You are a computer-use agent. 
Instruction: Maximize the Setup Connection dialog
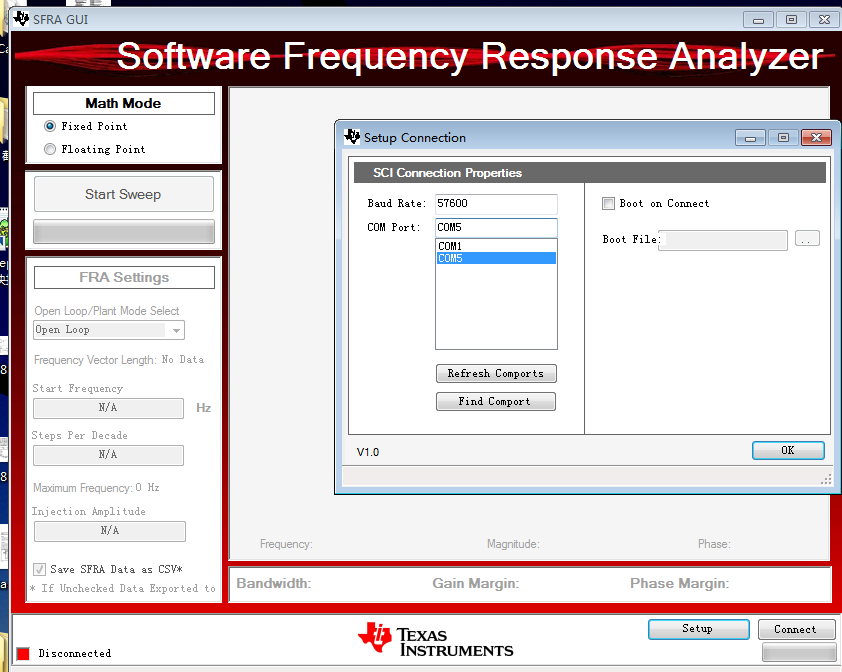(783, 138)
